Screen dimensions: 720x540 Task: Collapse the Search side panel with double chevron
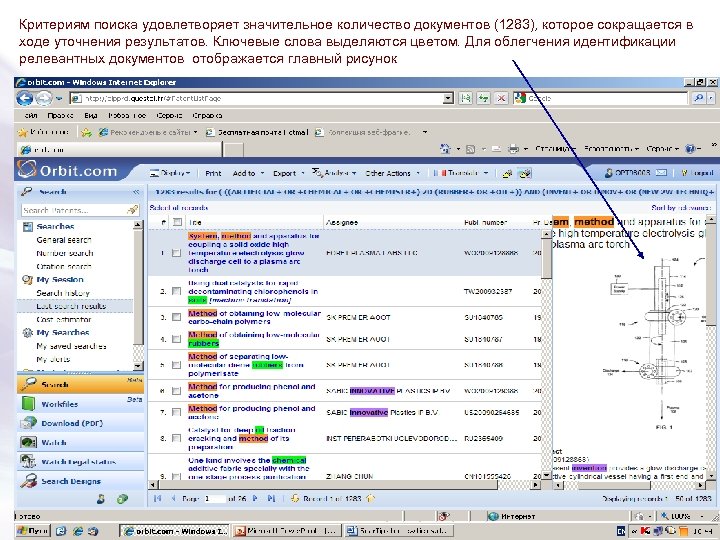coord(136,192)
